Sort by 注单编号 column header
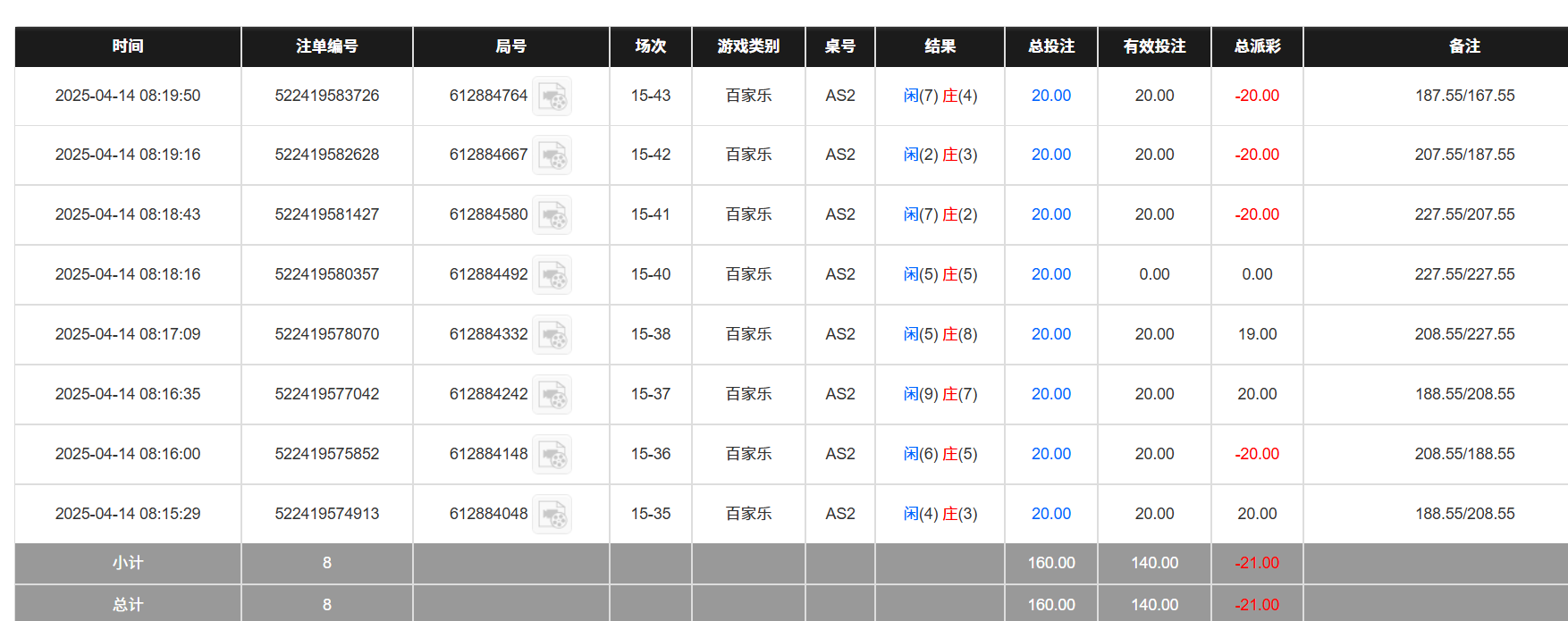The image size is (1568, 621). (326, 46)
